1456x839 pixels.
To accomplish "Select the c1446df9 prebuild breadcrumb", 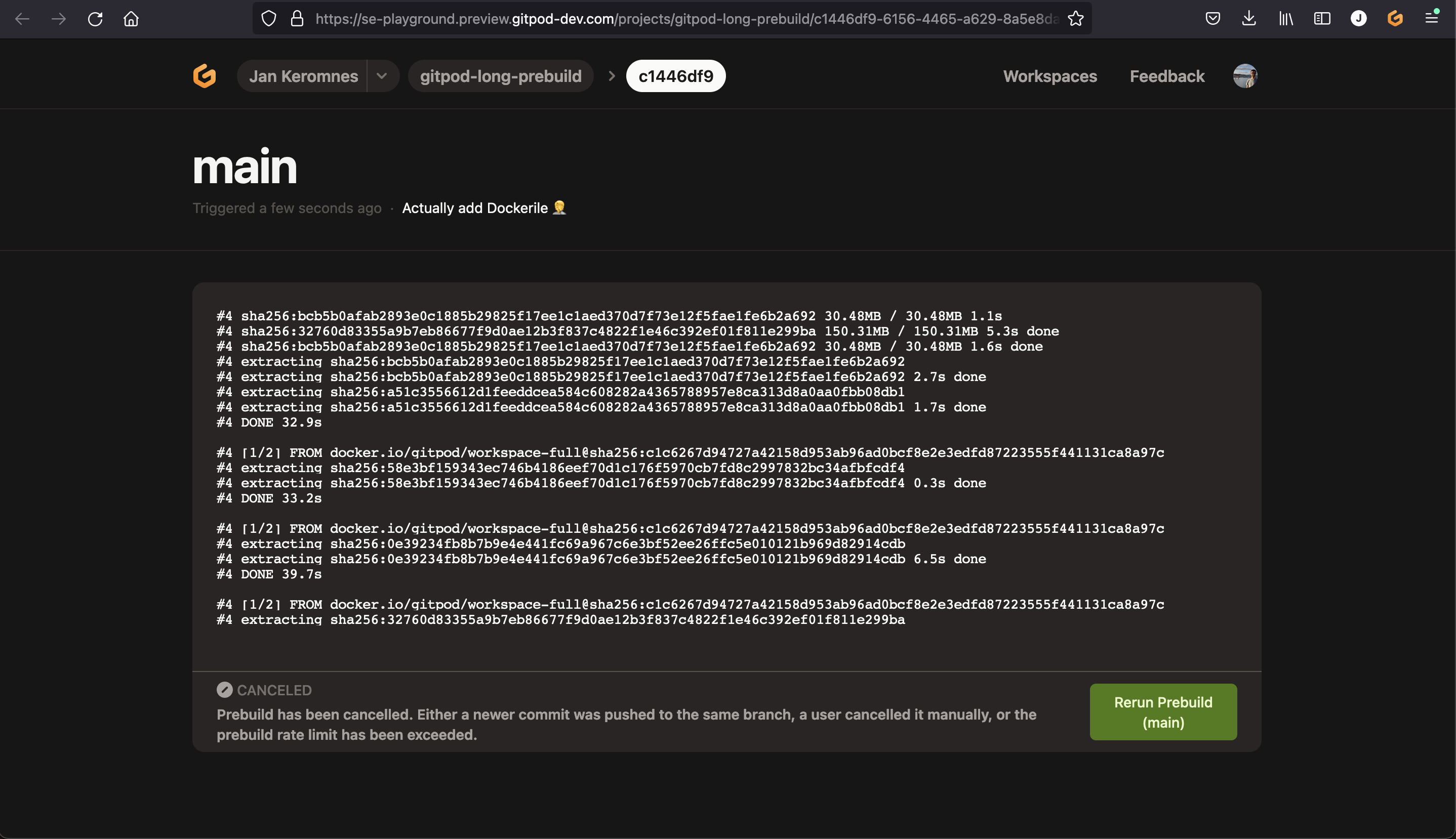I will coord(675,76).
